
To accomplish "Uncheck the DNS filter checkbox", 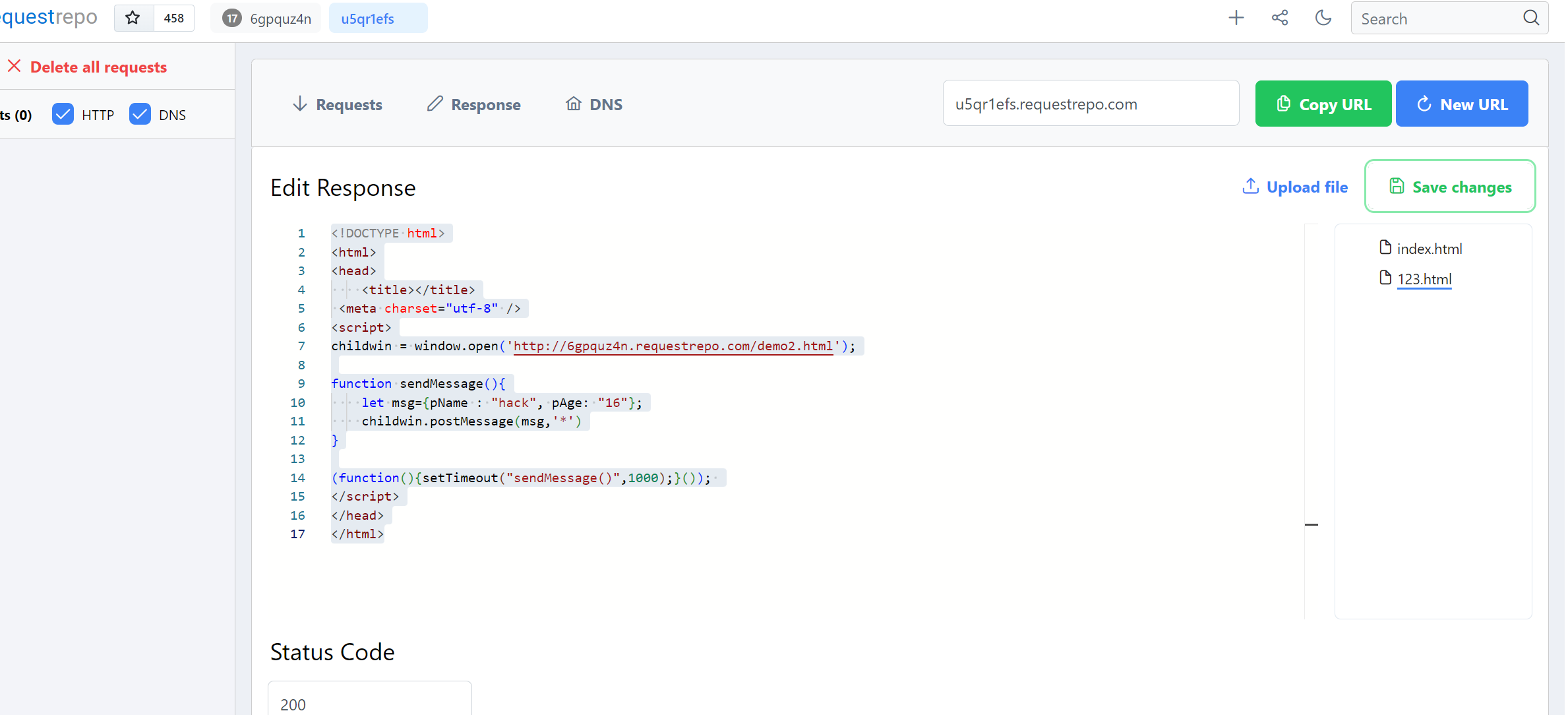I will pos(140,114).
